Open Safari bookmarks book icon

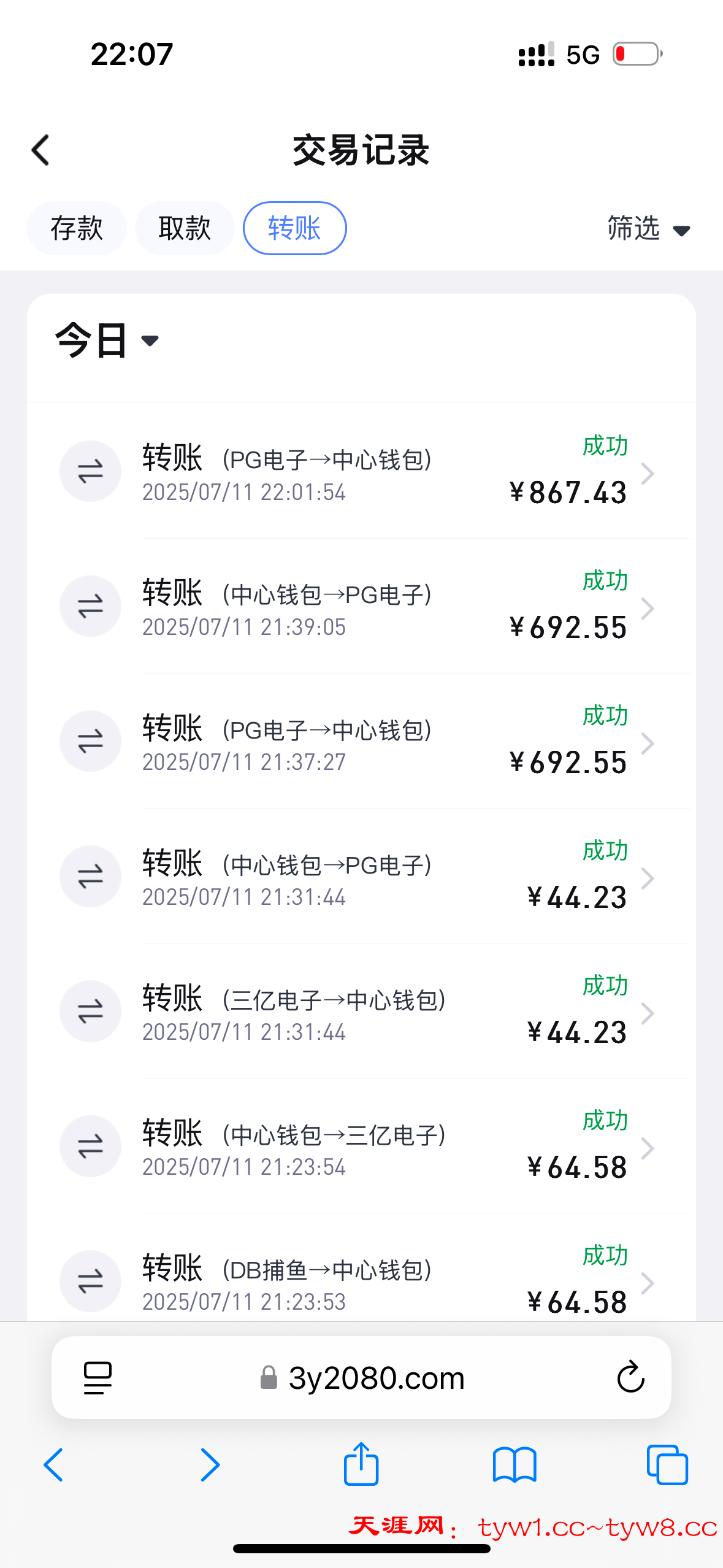pos(515,1465)
